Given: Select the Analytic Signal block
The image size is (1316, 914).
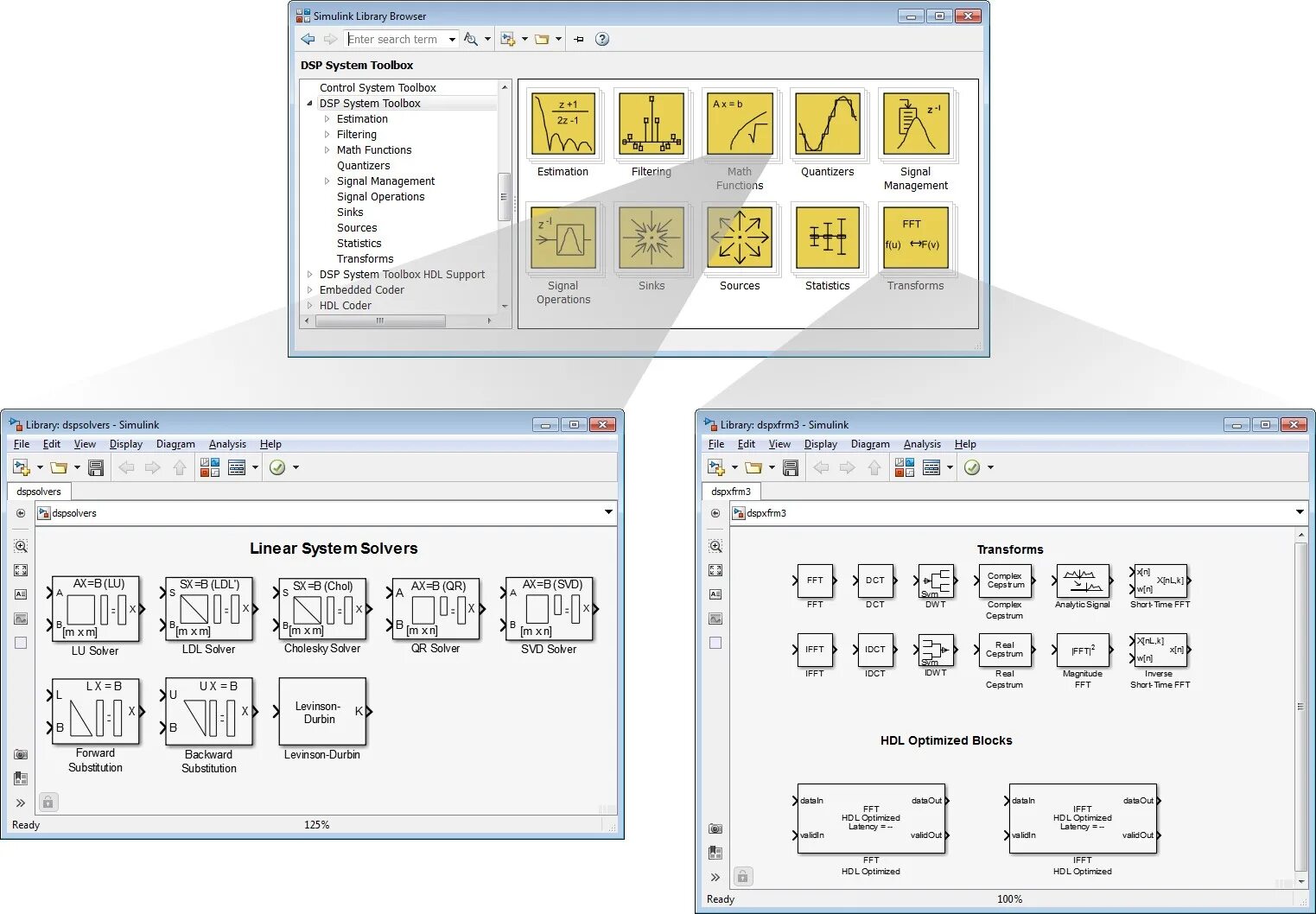Looking at the screenshot, I should 1083,581.
